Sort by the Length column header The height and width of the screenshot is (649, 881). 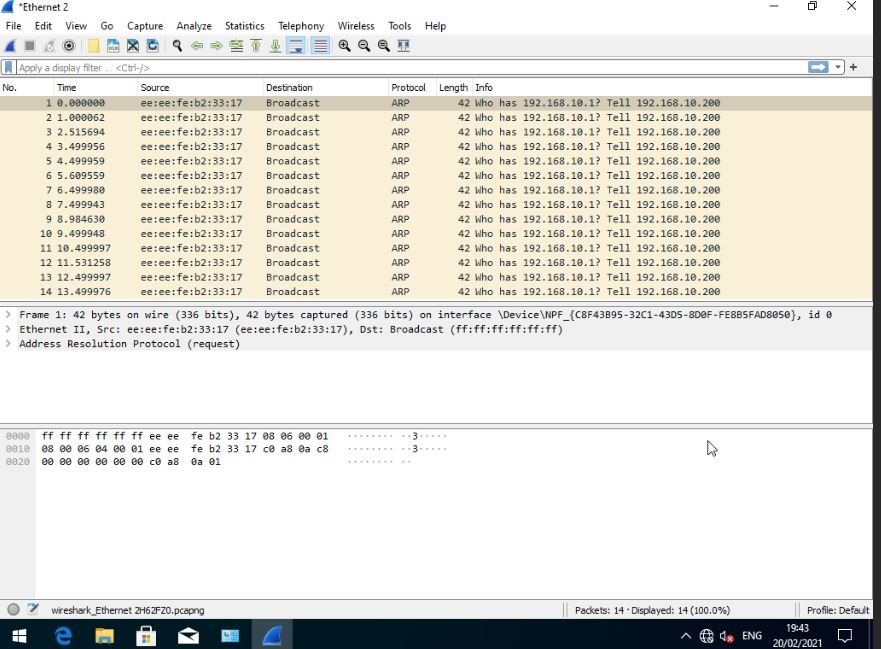pos(454,88)
